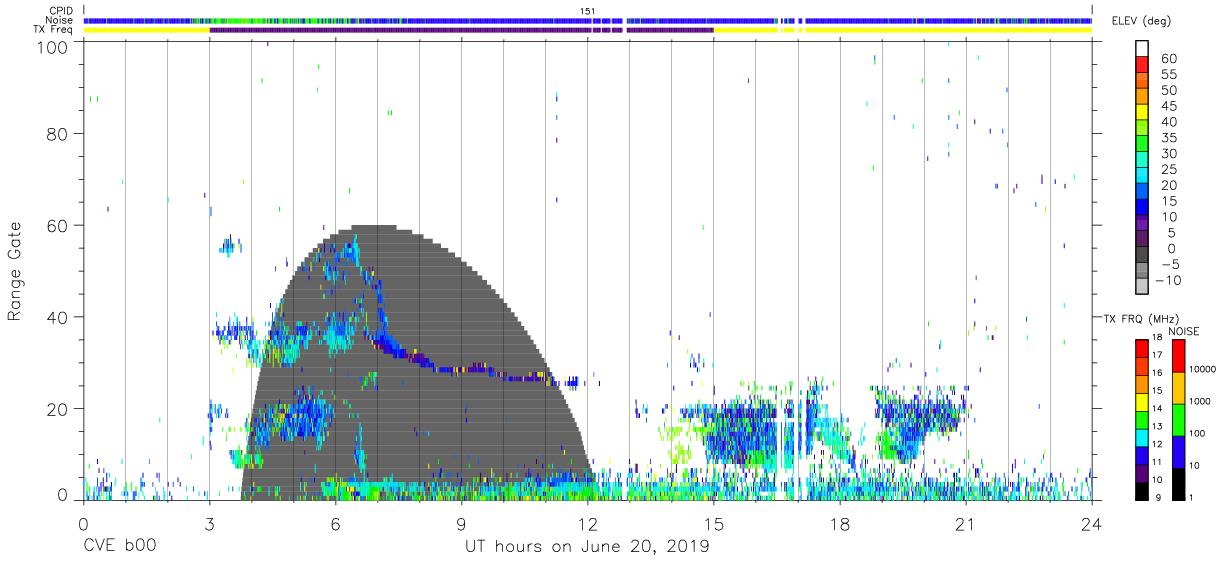Click the blue-green Noise strip above the plot
This screenshot has height=567, width=1228.
pyautogui.click(x=587, y=20)
